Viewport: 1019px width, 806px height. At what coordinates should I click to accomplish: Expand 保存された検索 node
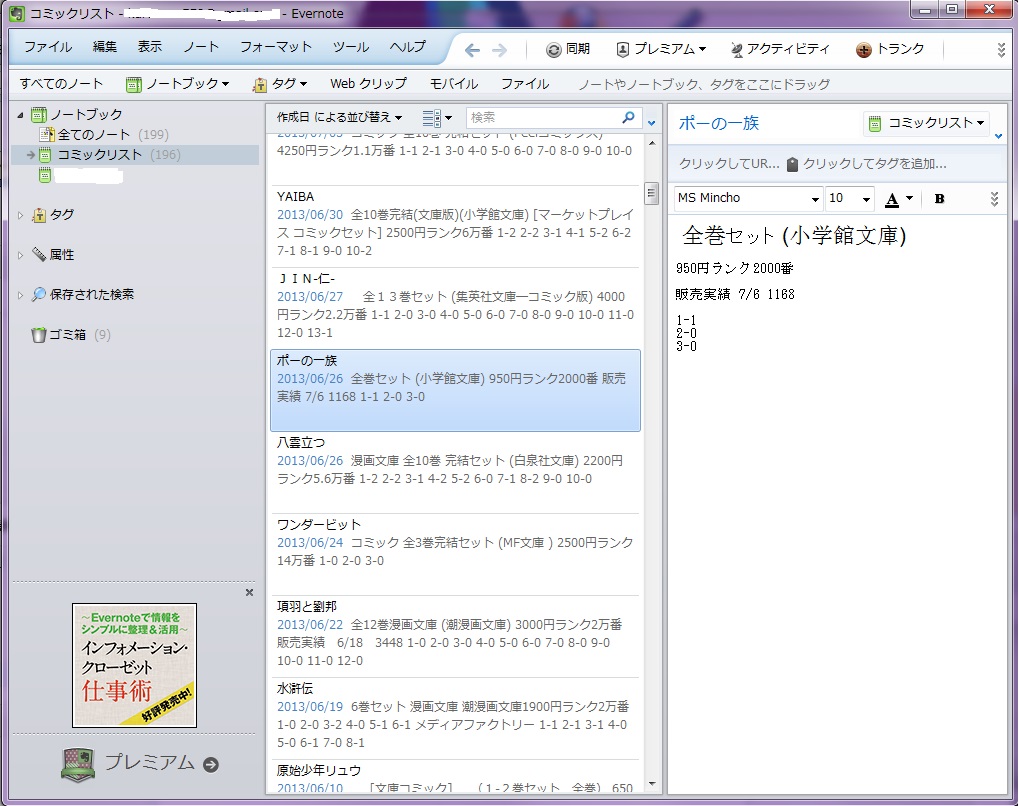click(x=20, y=295)
